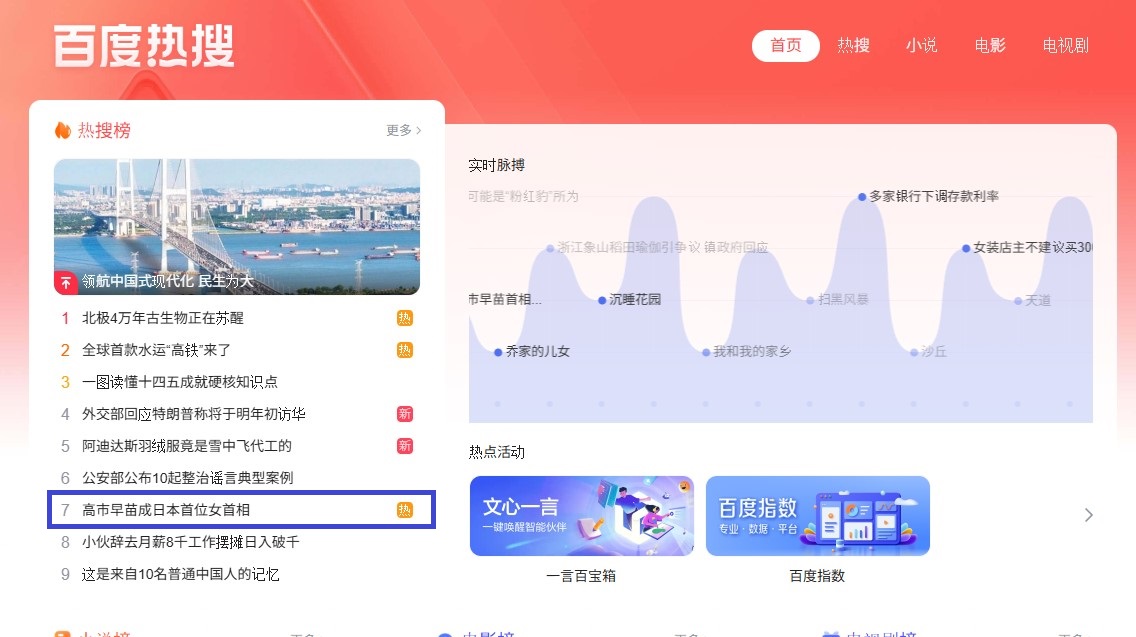Open the 文心一言 activity card
The height and width of the screenshot is (637, 1136).
coord(582,516)
